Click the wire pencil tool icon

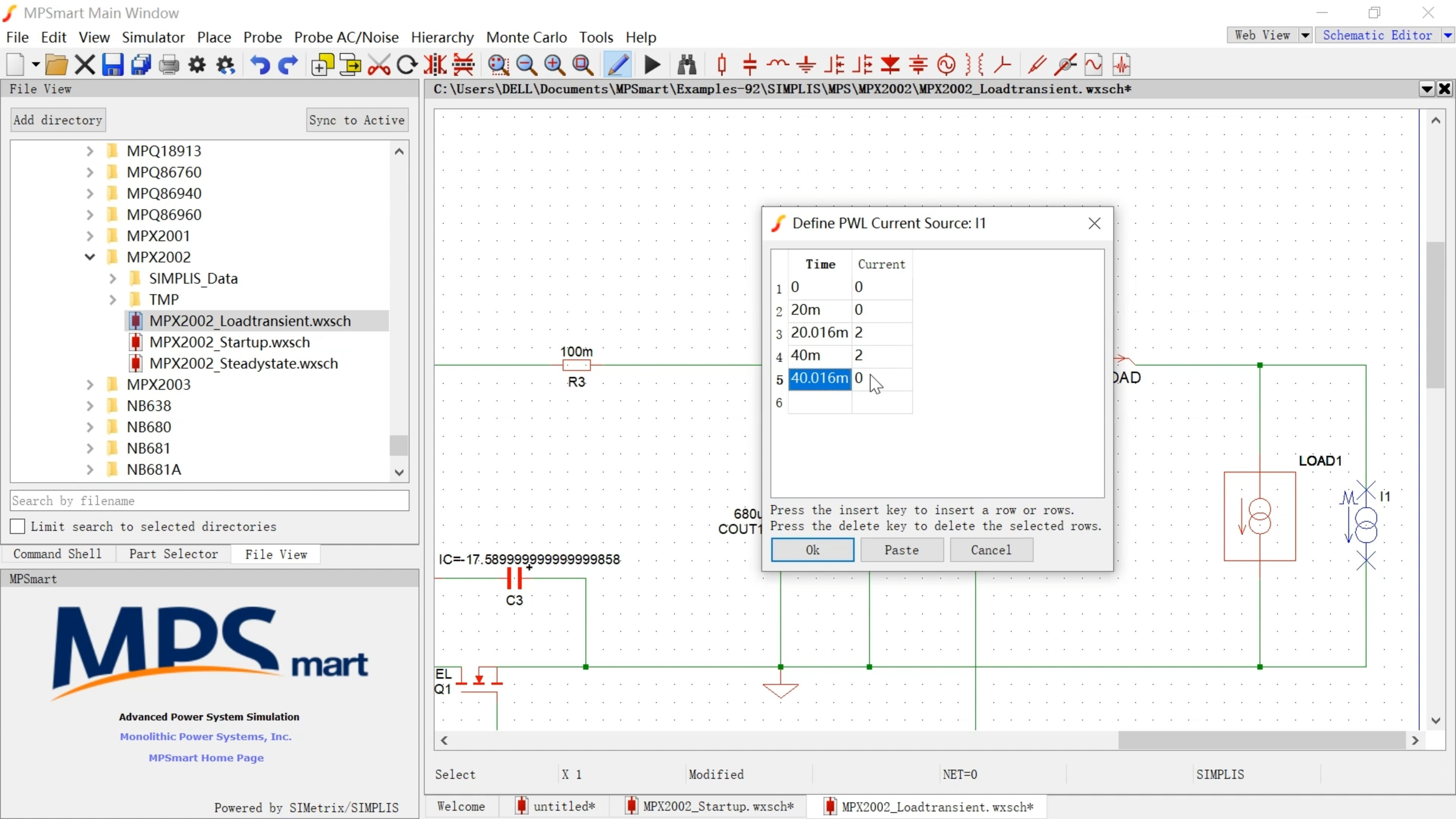click(x=618, y=65)
